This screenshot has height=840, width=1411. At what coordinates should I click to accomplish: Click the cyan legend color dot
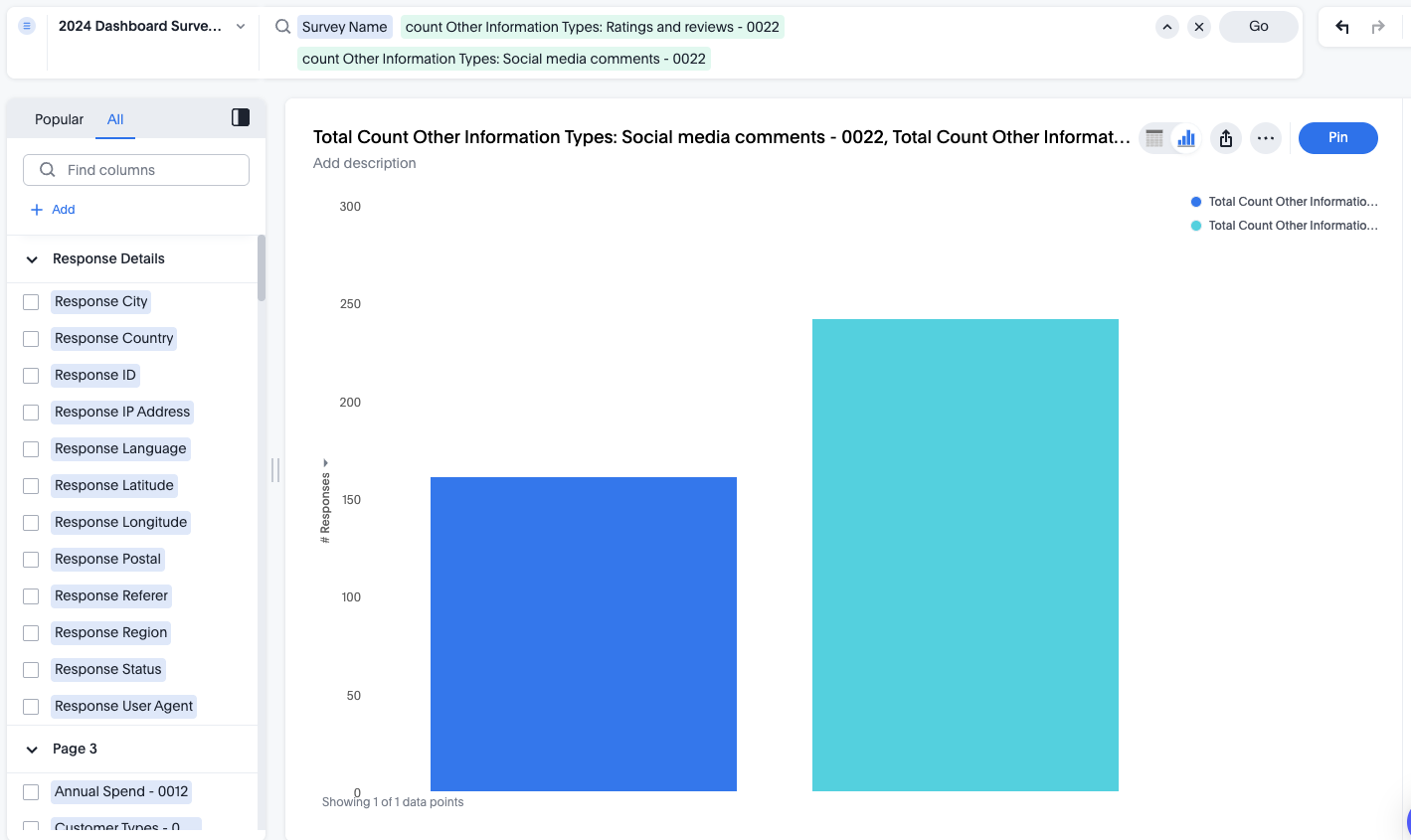pos(1196,226)
